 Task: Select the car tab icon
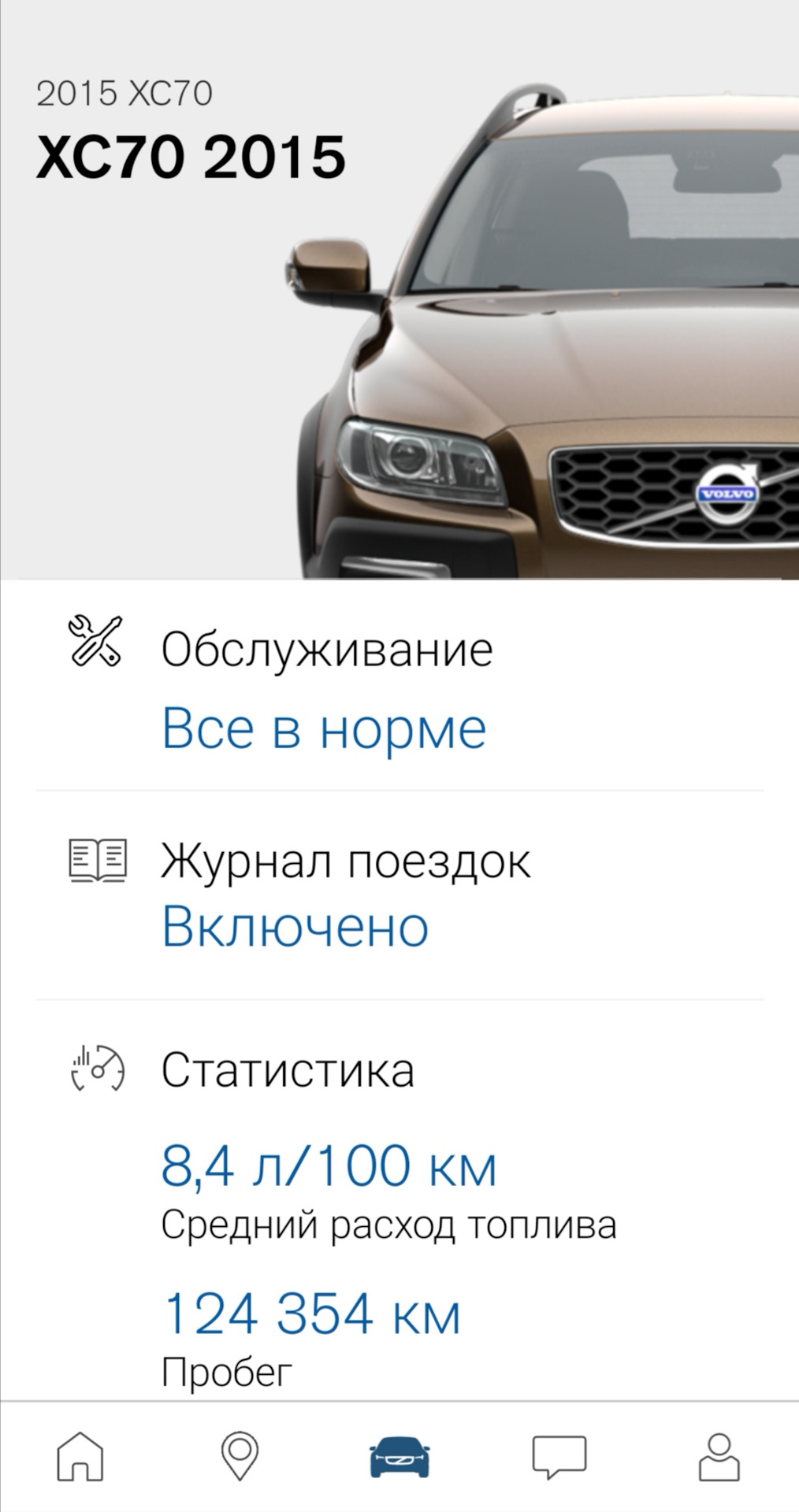click(x=399, y=1457)
